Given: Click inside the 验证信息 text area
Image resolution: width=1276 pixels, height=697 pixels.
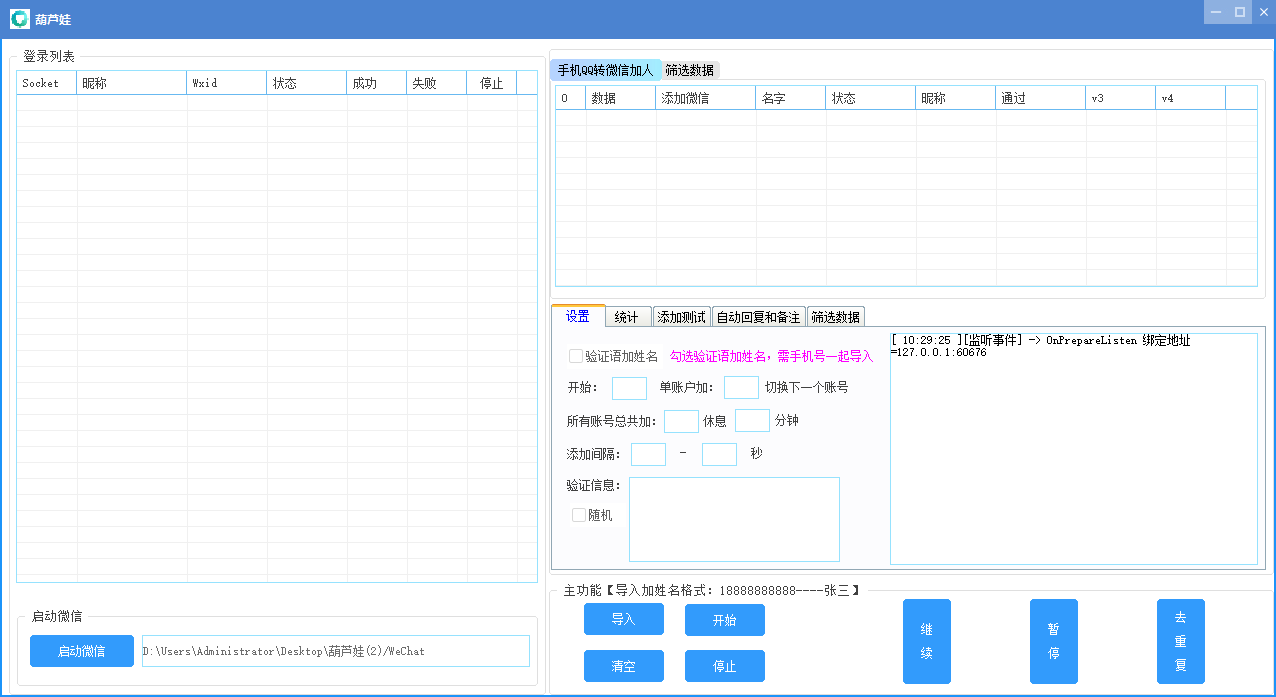Looking at the screenshot, I should (x=734, y=519).
